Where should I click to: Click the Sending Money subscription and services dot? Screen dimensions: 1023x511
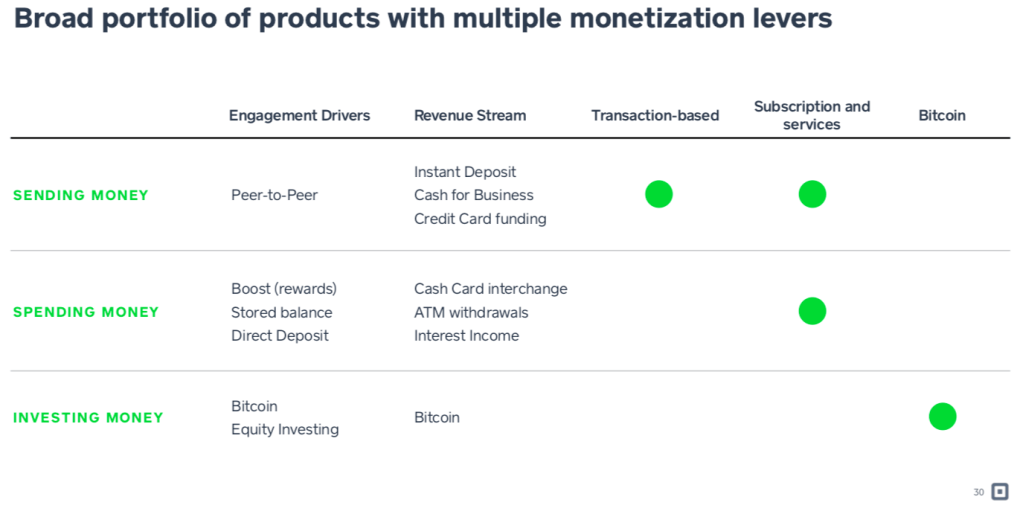[x=812, y=194]
